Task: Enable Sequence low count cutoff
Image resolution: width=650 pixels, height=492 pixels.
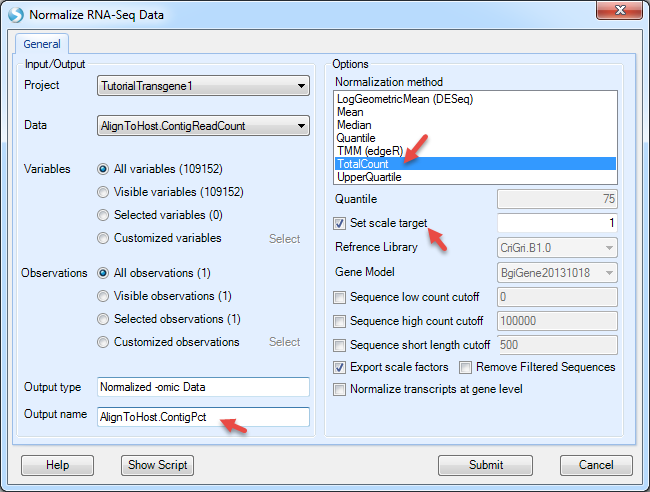Action: click(x=339, y=297)
